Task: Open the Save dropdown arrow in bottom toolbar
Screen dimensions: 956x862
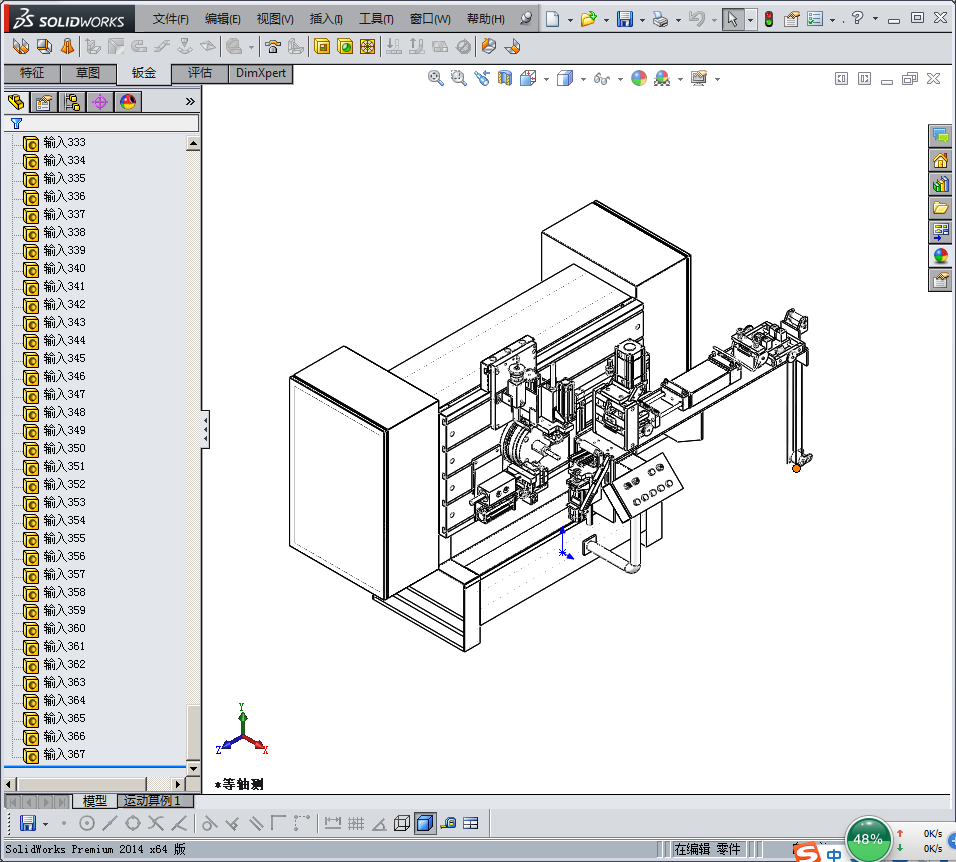Action: (x=46, y=825)
